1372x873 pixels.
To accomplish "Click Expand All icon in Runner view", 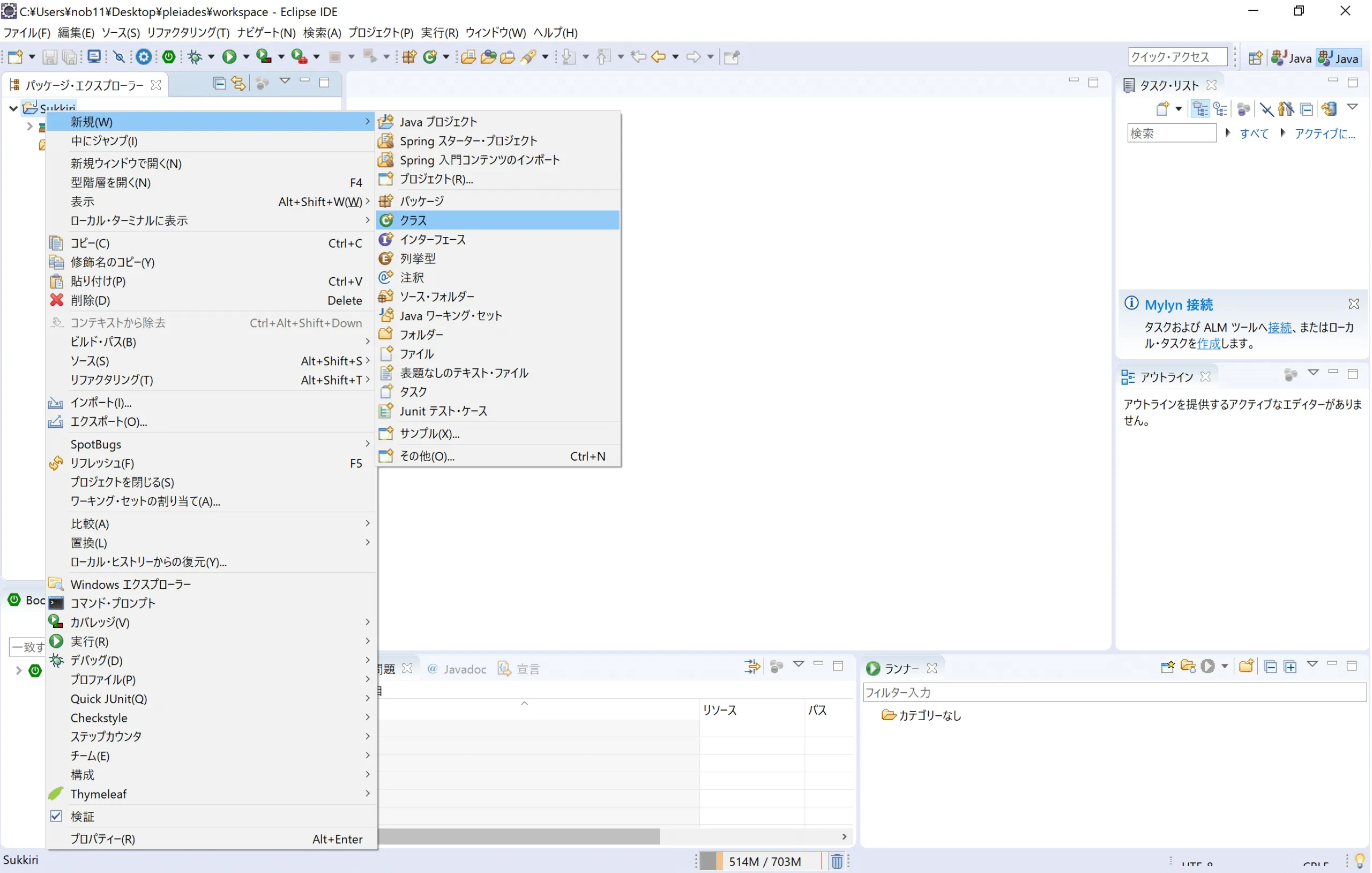I will pos(1290,666).
